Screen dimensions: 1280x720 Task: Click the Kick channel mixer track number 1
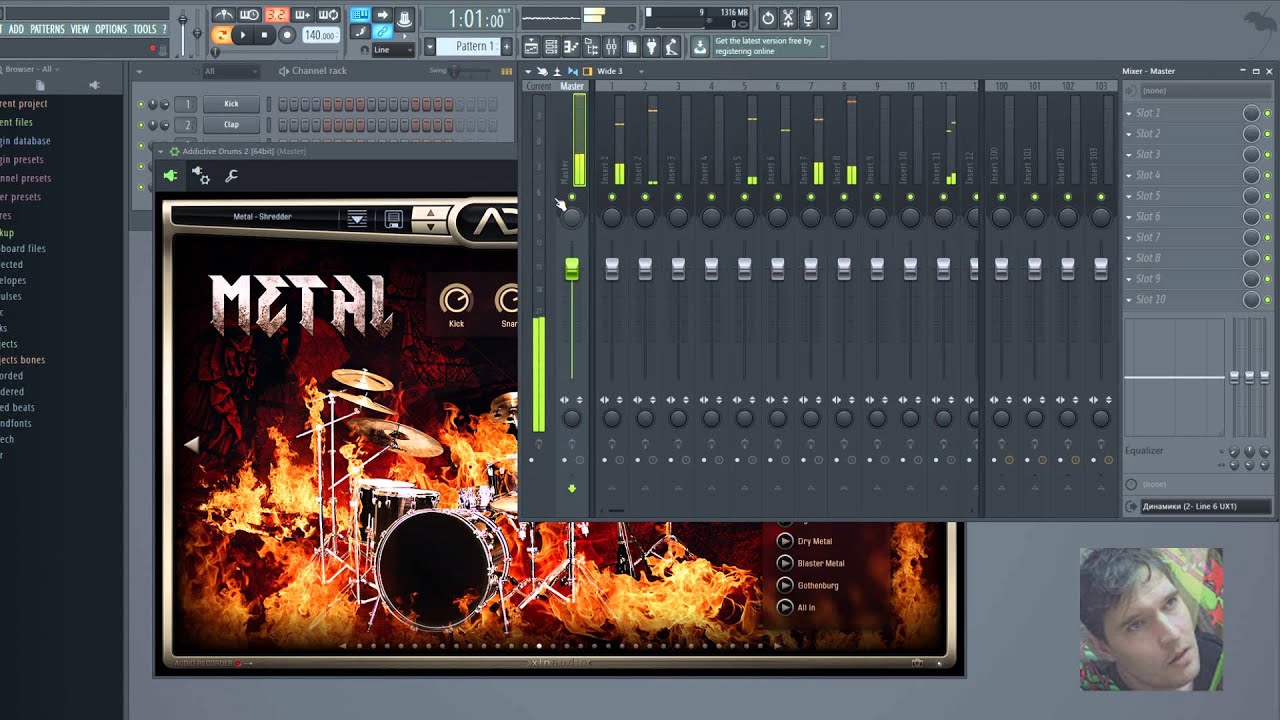pyautogui.click(x=186, y=104)
